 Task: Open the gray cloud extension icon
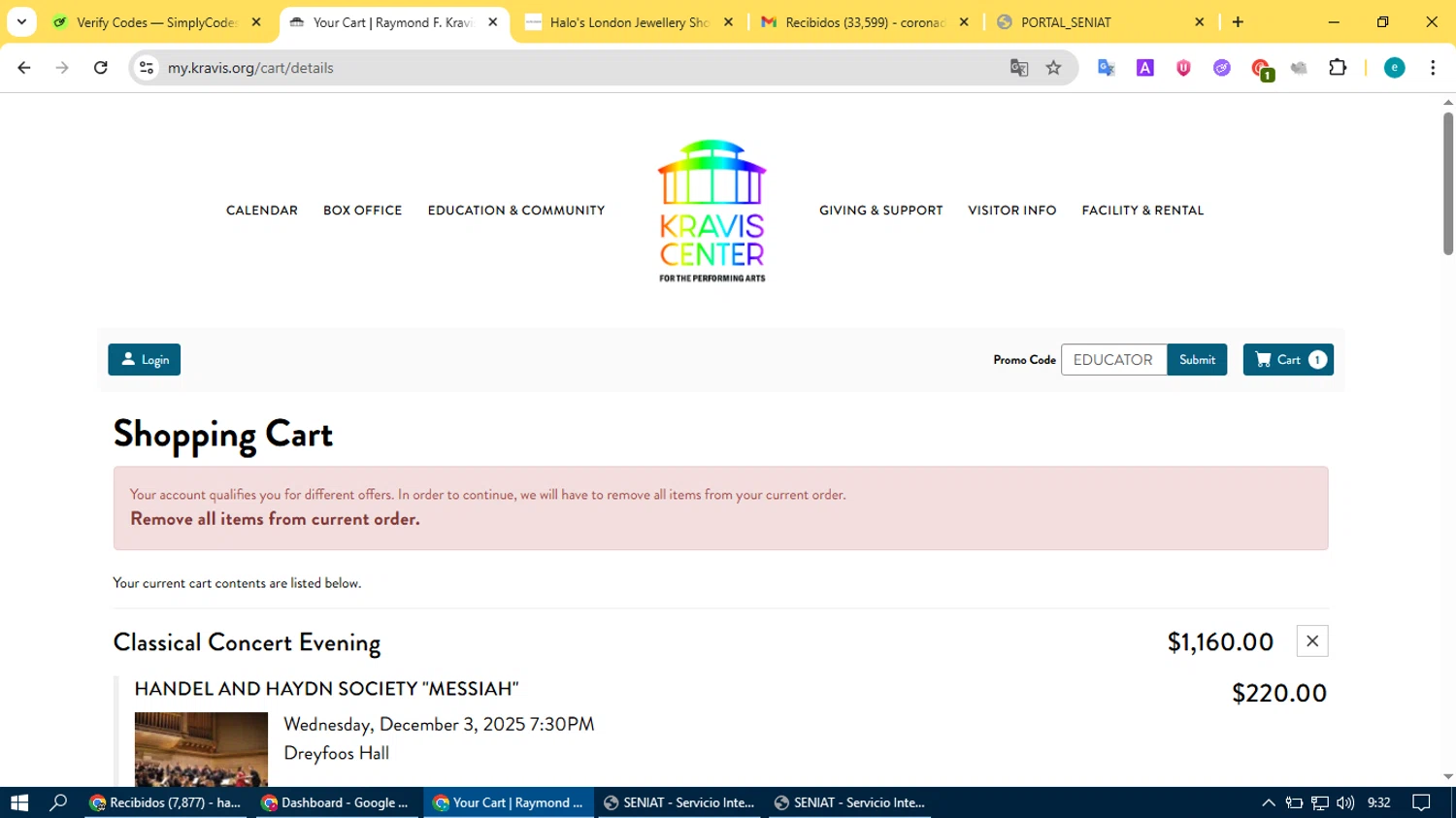(1299, 68)
